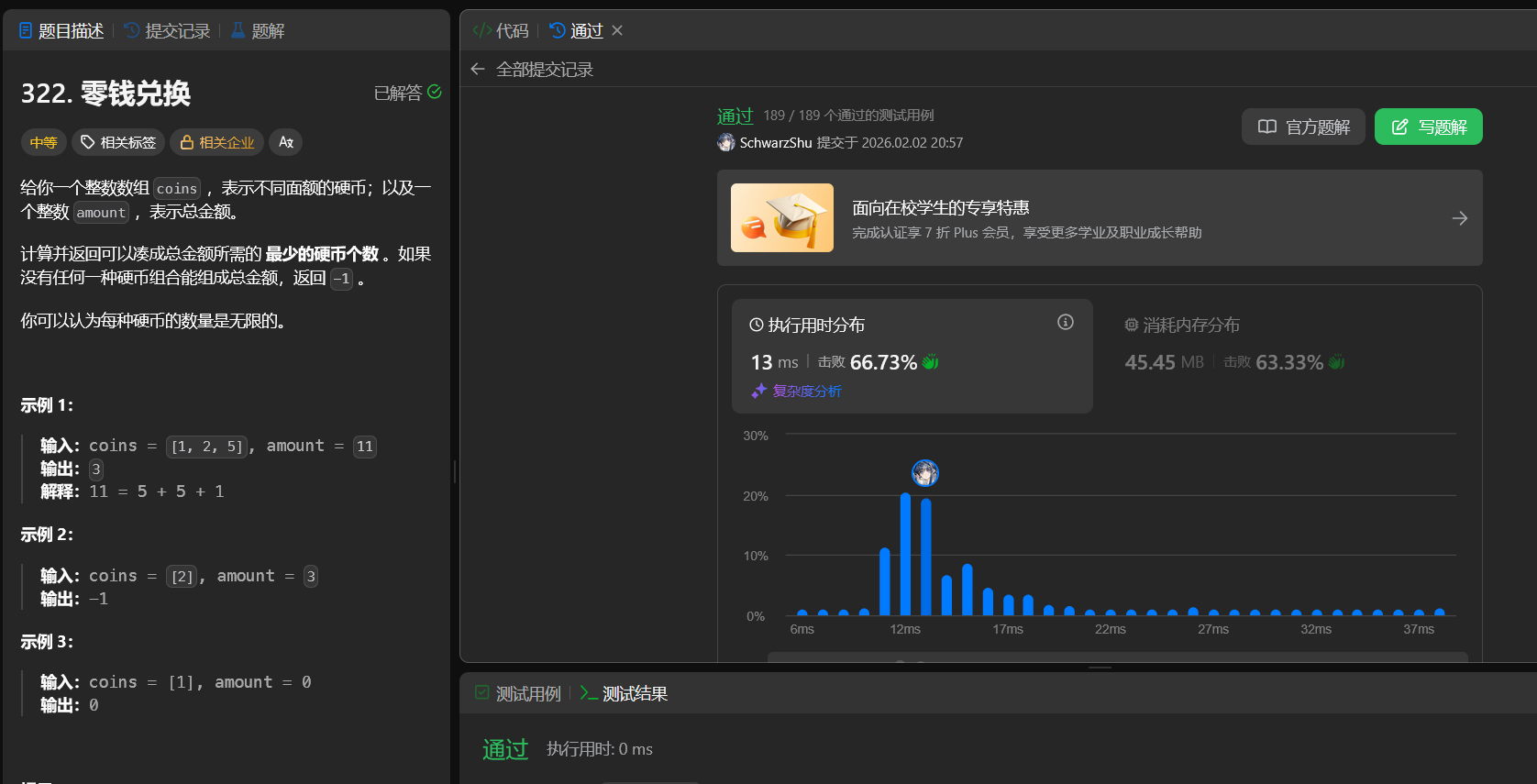Expand the 相关标签 tags
The width and height of the screenshot is (1537, 784).
click(118, 142)
